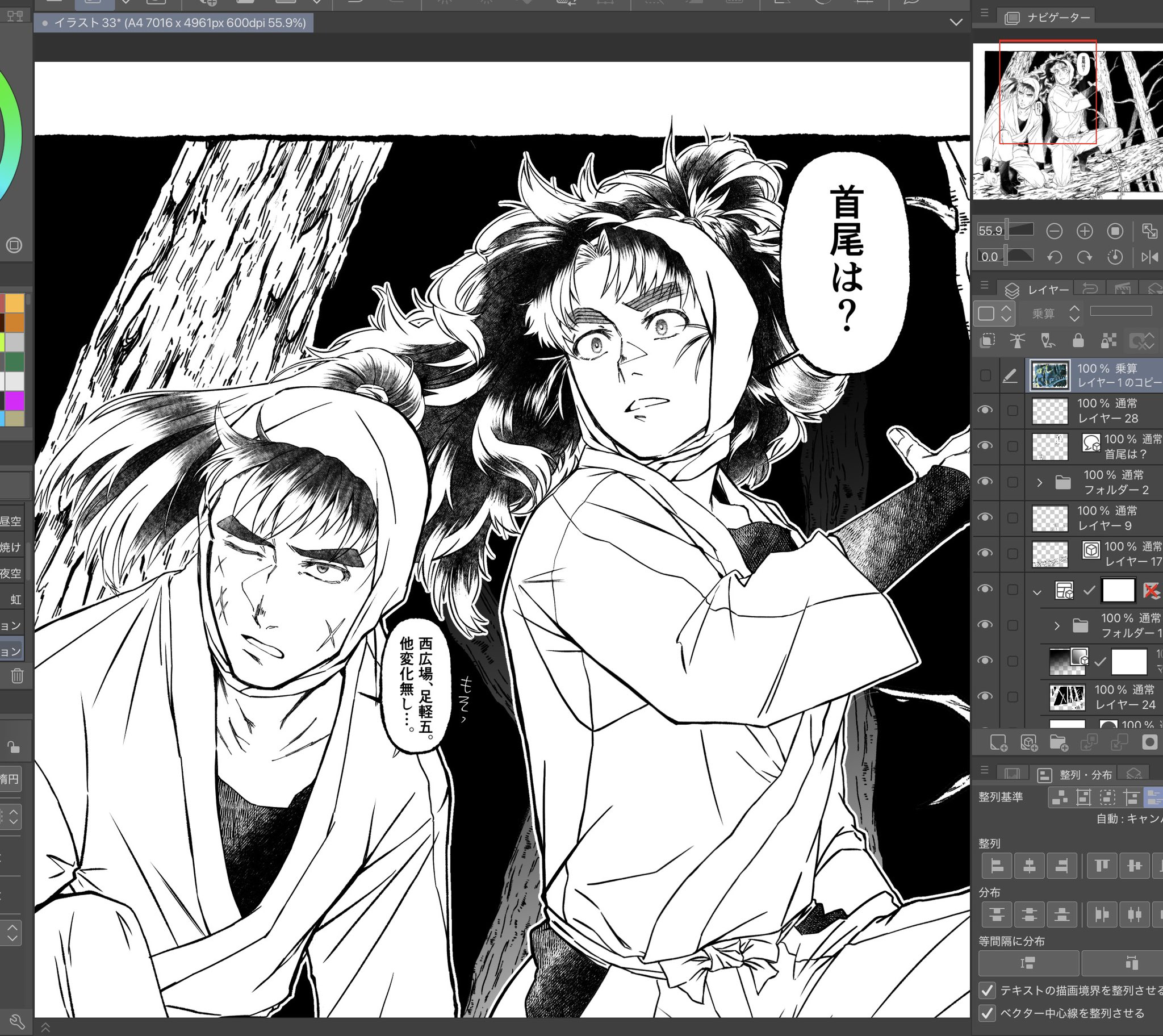Click the set as reference layer lighthouse icon
The width and height of the screenshot is (1163, 1036).
point(1017,341)
